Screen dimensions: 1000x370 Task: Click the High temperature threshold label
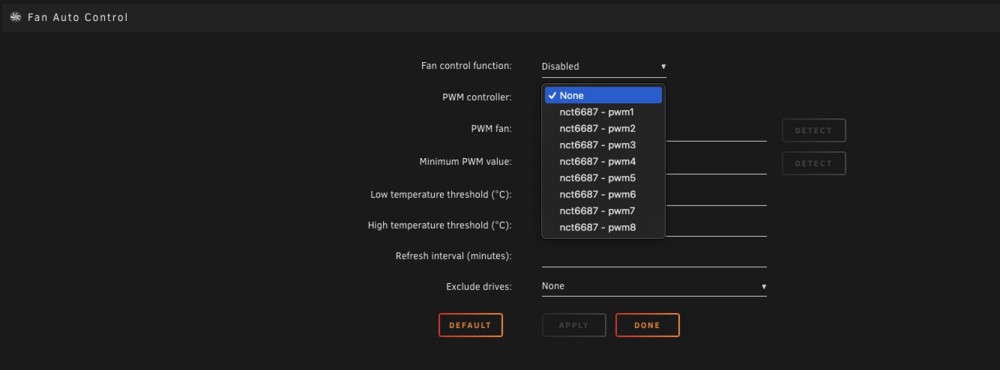coord(440,225)
